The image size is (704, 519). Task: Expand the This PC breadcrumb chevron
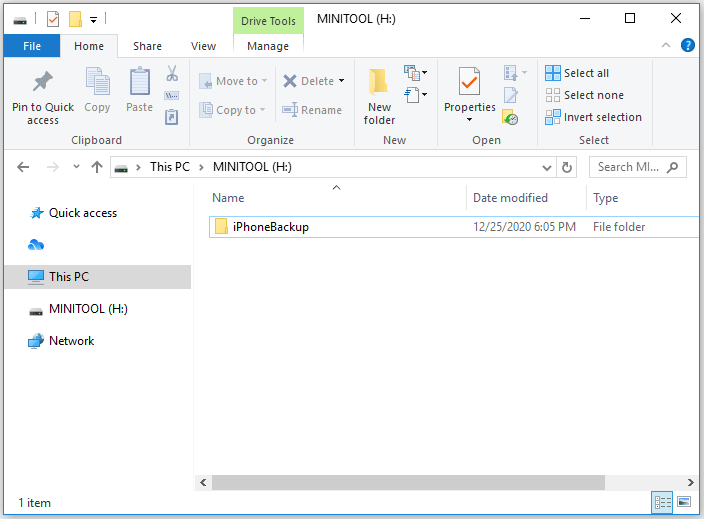click(201, 167)
